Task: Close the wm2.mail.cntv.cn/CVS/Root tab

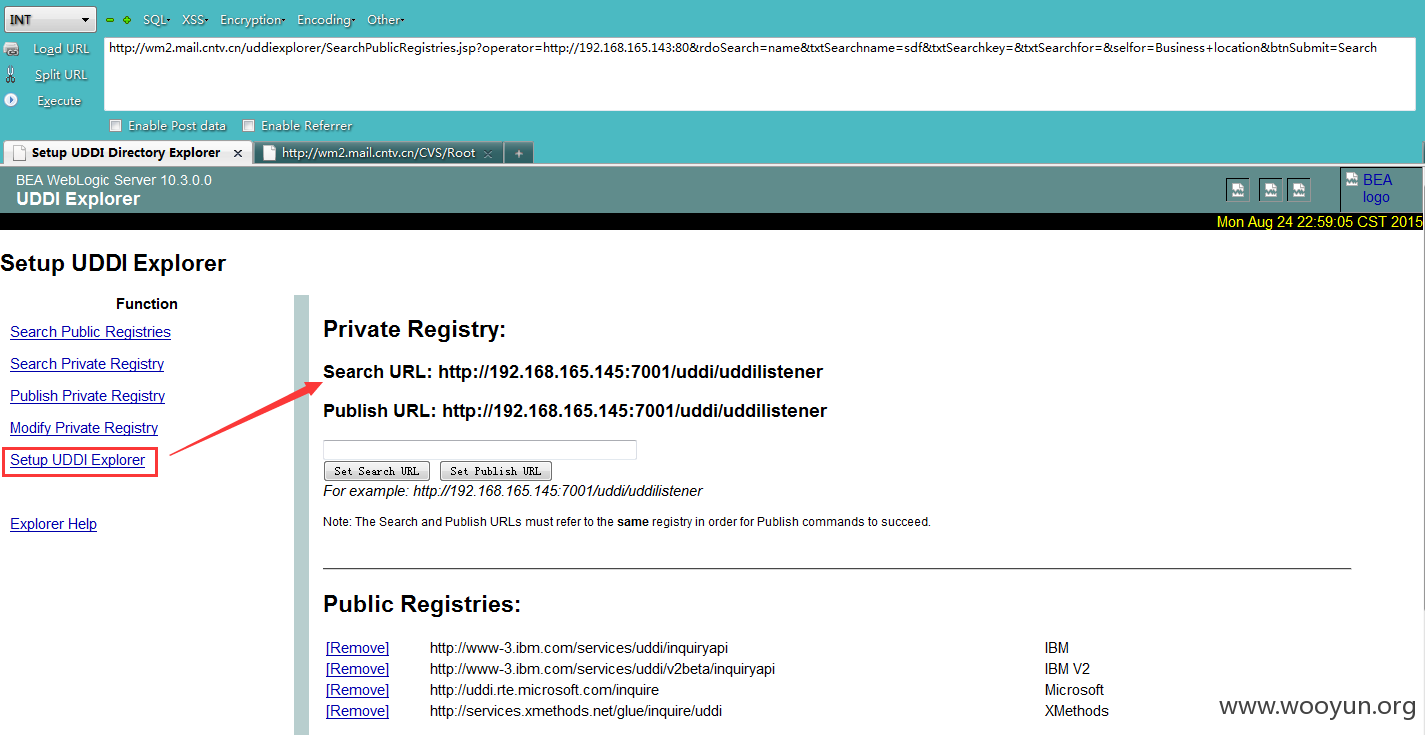Action: [x=488, y=153]
